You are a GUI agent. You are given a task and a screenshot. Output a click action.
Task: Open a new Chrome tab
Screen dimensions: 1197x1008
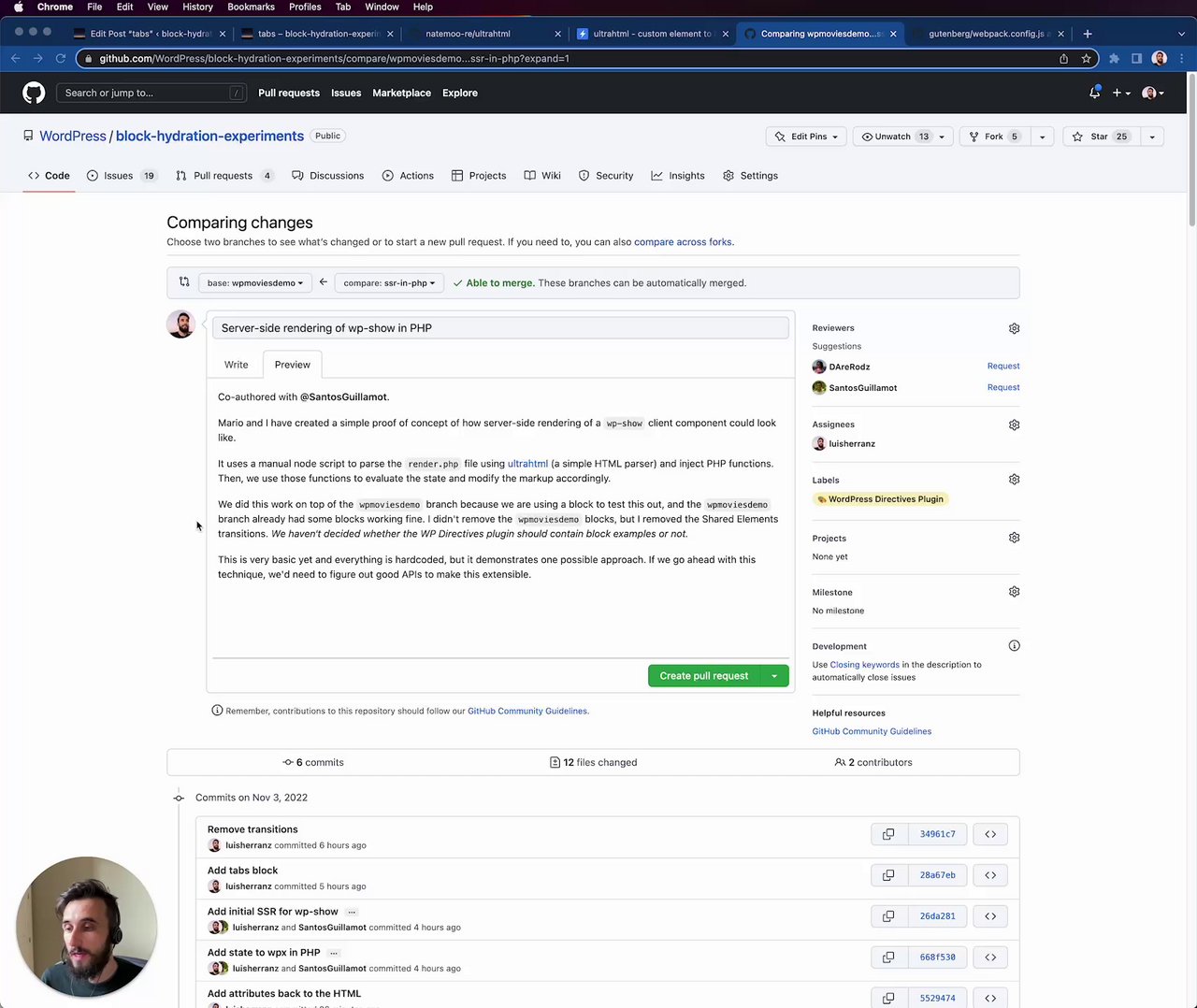point(1087,34)
